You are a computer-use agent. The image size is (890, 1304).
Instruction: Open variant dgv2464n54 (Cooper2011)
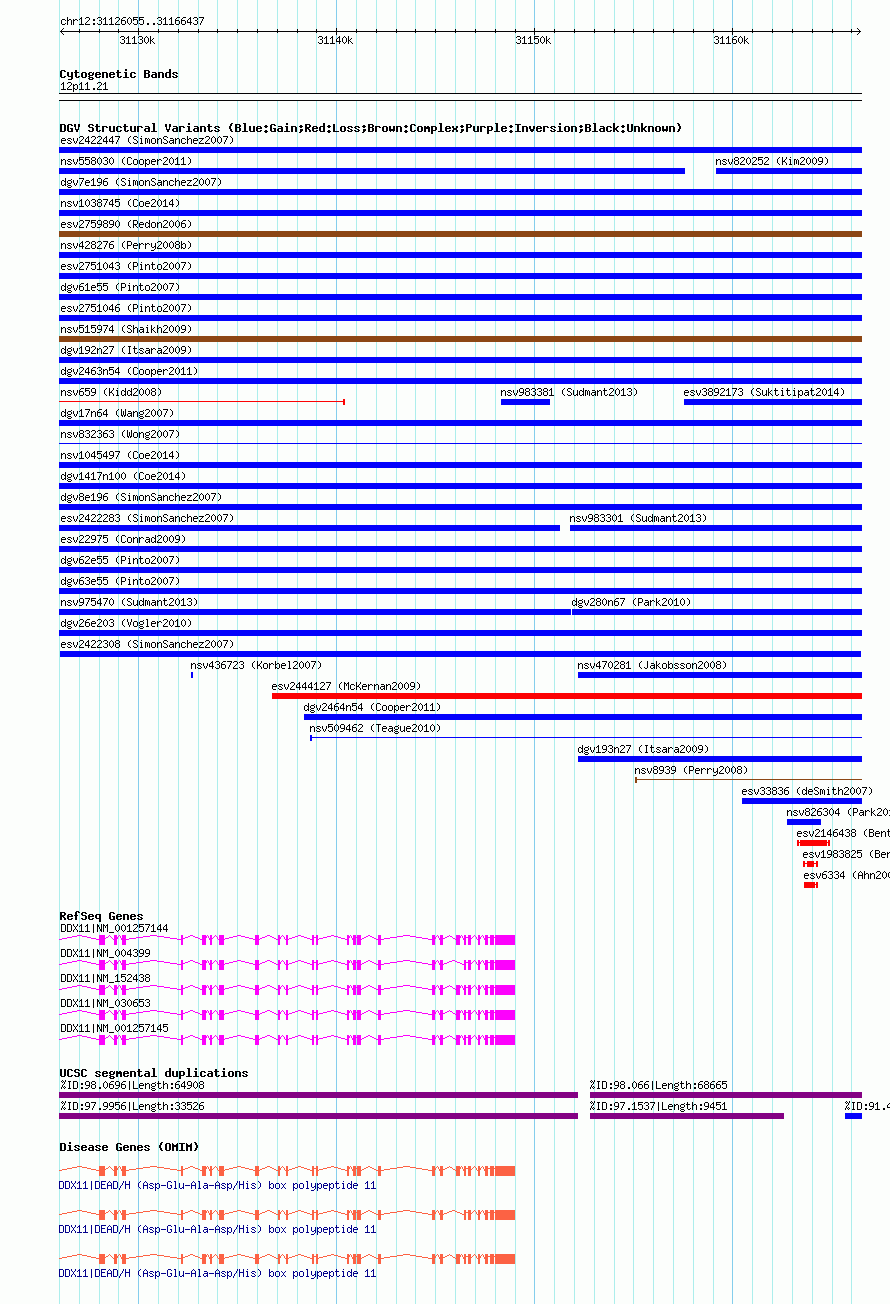pos(372,707)
